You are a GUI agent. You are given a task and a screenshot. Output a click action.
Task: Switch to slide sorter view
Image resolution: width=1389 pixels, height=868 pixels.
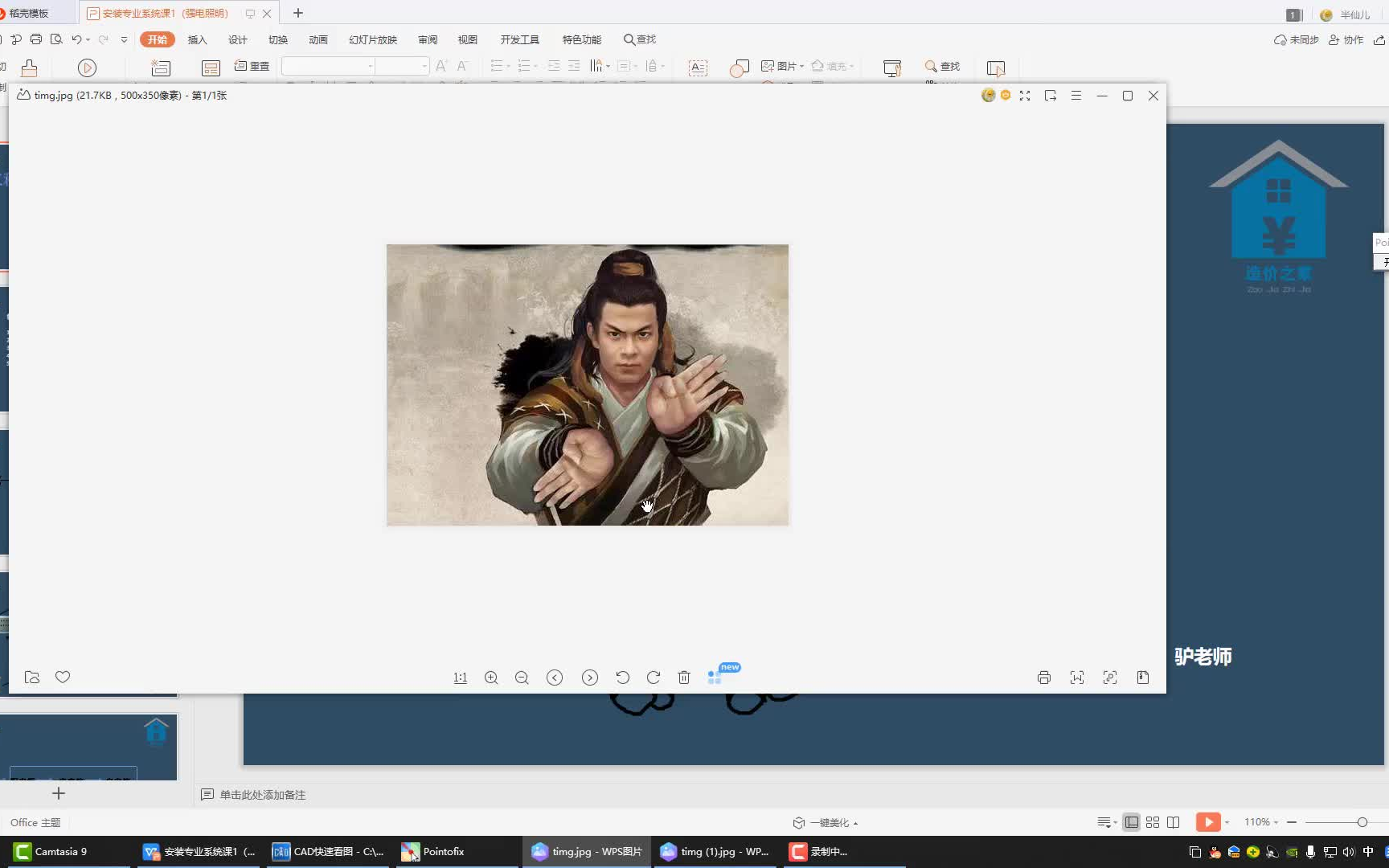pyautogui.click(x=1153, y=822)
